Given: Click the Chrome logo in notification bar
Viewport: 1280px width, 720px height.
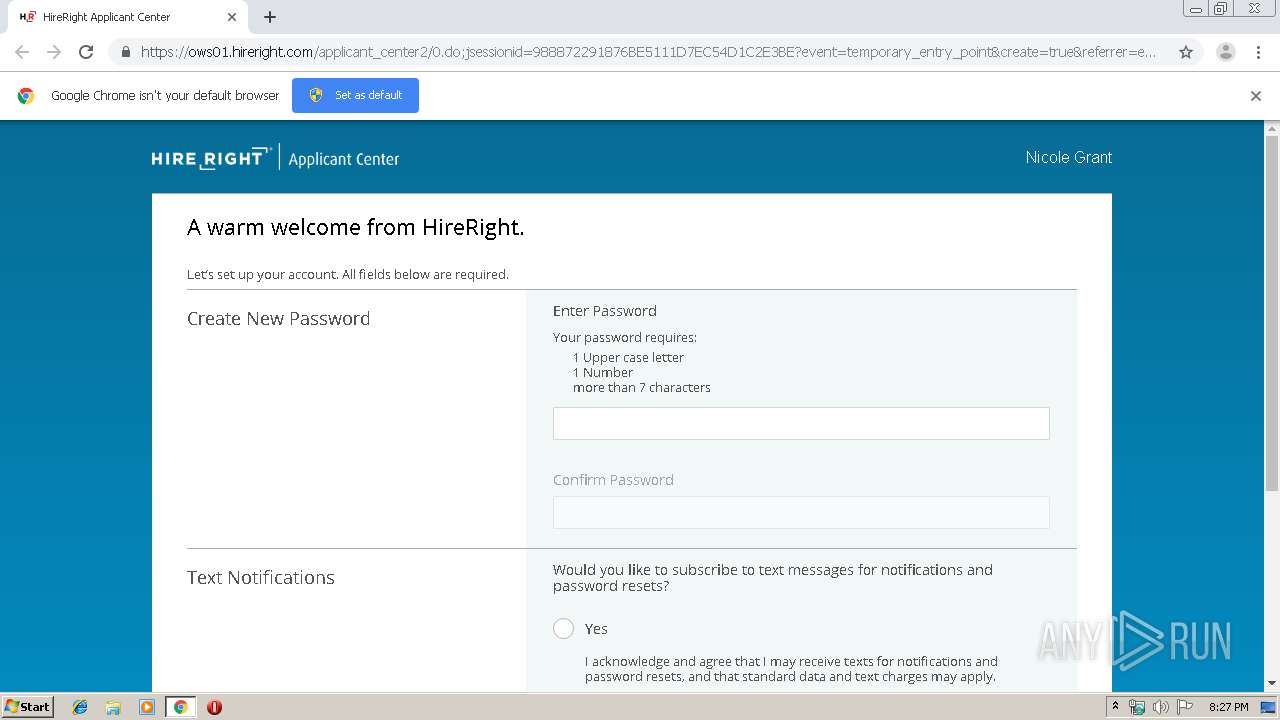Looking at the screenshot, I should (26, 96).
